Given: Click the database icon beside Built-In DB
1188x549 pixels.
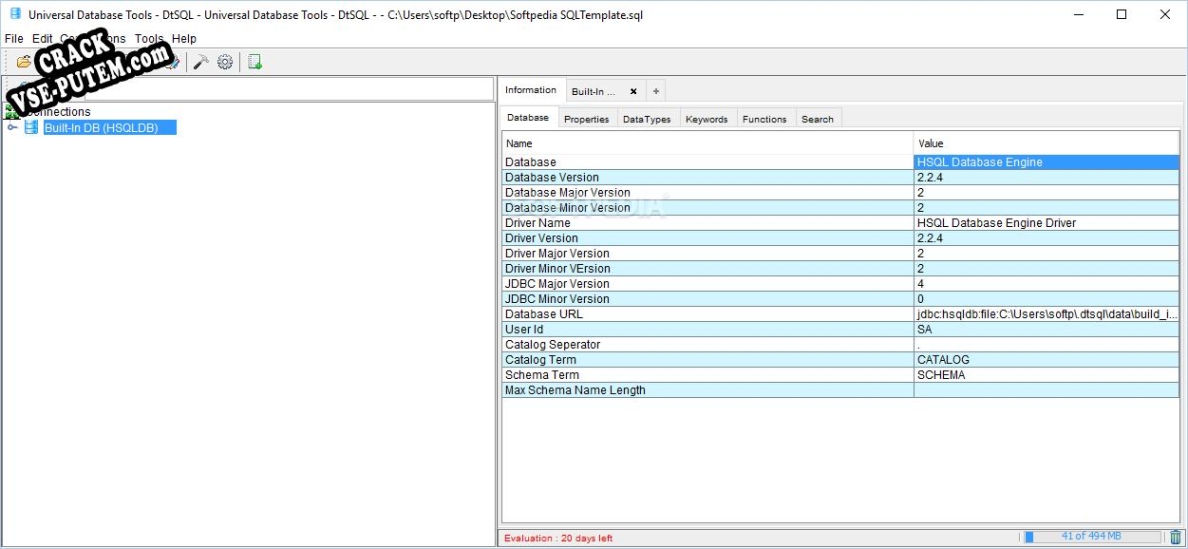Looking at the screenshot, I should coord(31,127).
